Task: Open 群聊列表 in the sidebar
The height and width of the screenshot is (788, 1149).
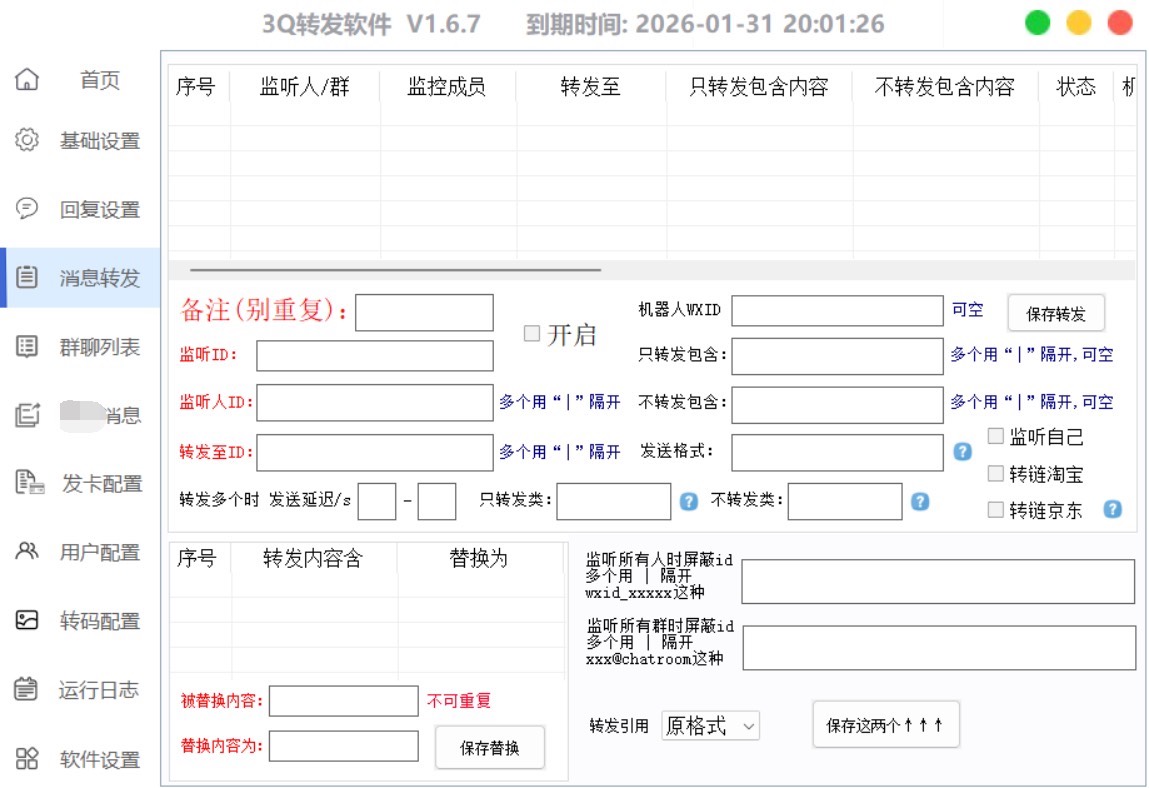Action: point(100,346)
